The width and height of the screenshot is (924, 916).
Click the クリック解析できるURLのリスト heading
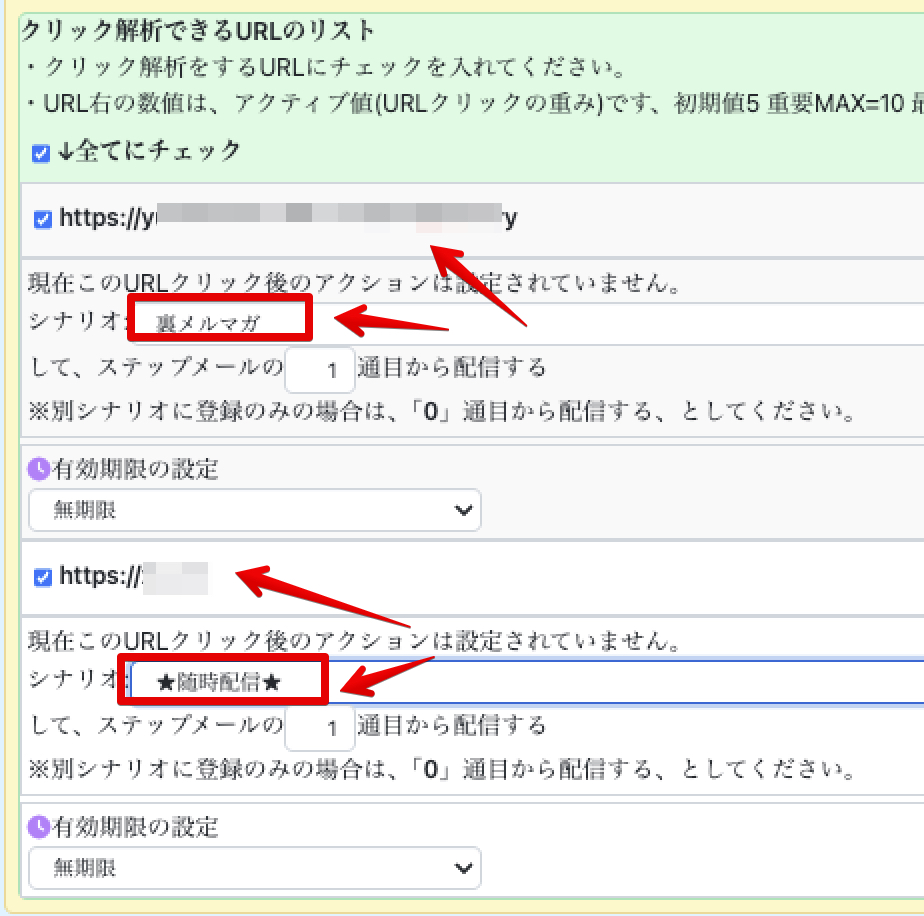(198, 31)
